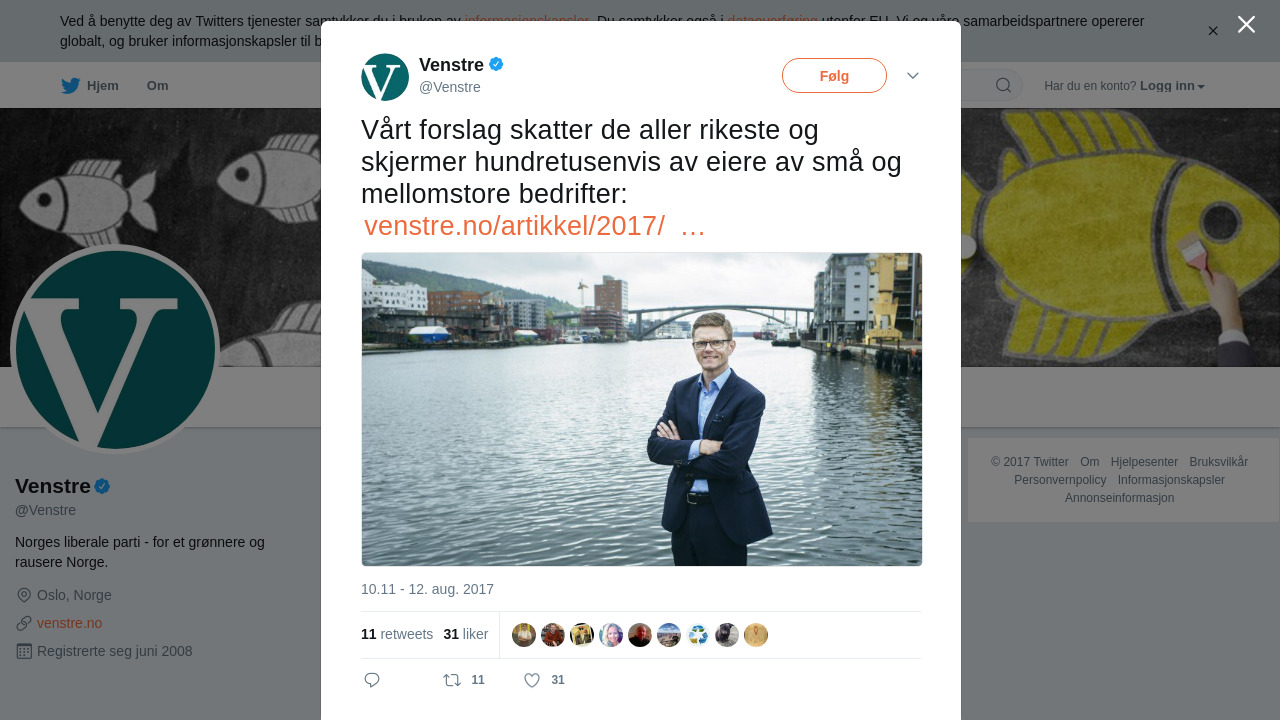The width and height of the screenshot is (1280, 720).
Task: Open the Logg inn dropdown
Action: pyautogui.click(x=1172, y=86)
